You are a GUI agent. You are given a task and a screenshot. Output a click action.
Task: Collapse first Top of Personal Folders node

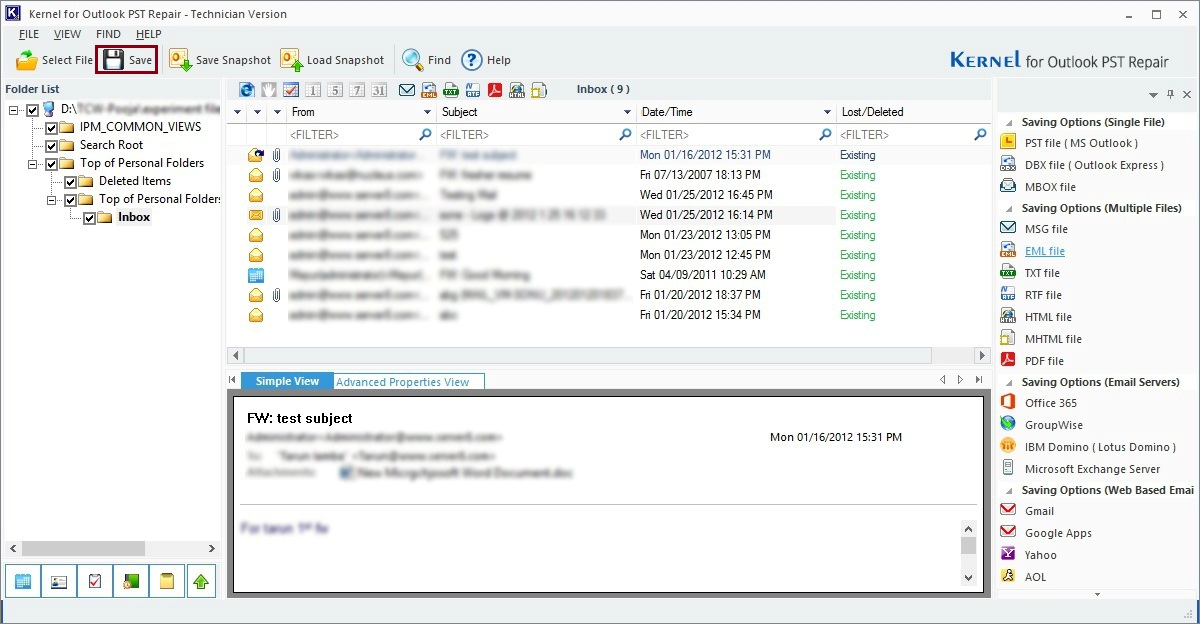coord(33,164)
